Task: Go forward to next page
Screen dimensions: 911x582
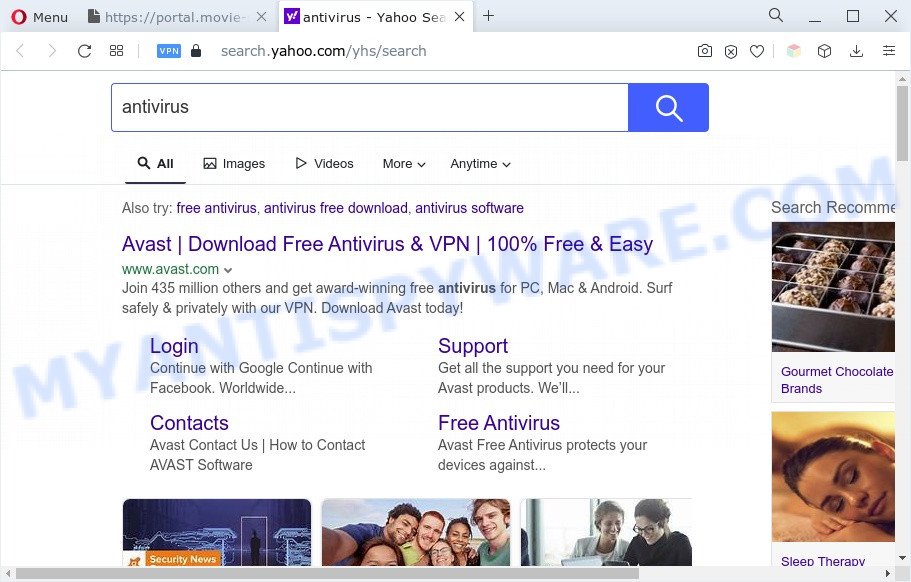Action: click(x=52, y=51)
